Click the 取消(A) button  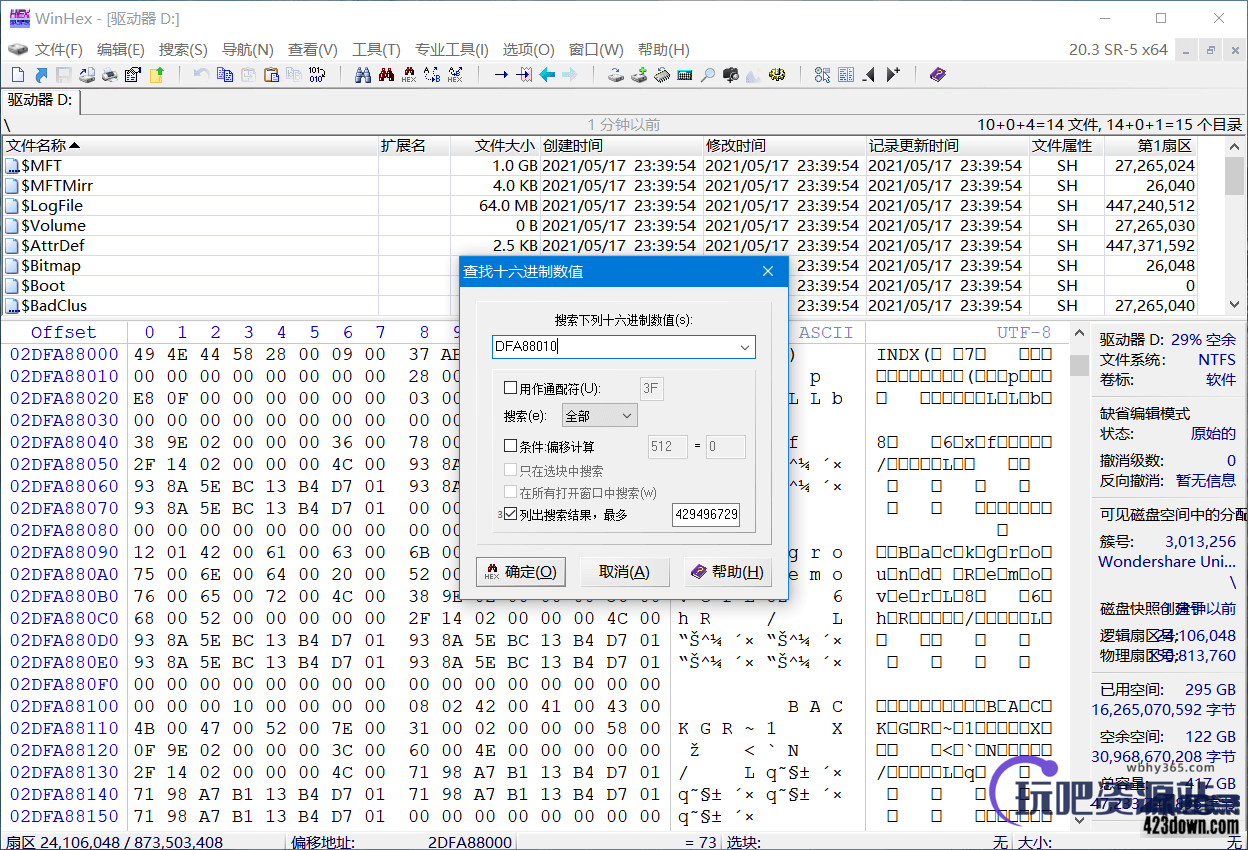pyautogui.click(x=624, y=572)
